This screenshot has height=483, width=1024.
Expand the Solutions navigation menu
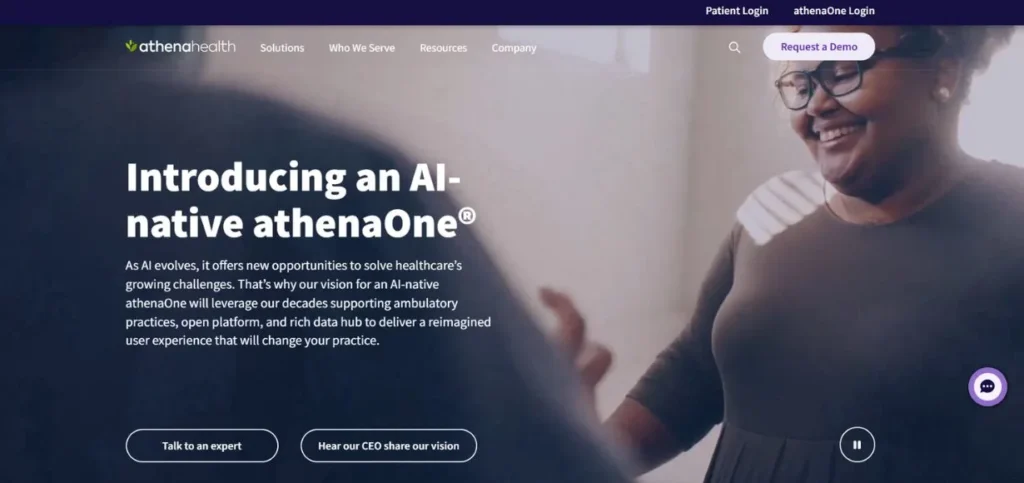pos(282,48)
